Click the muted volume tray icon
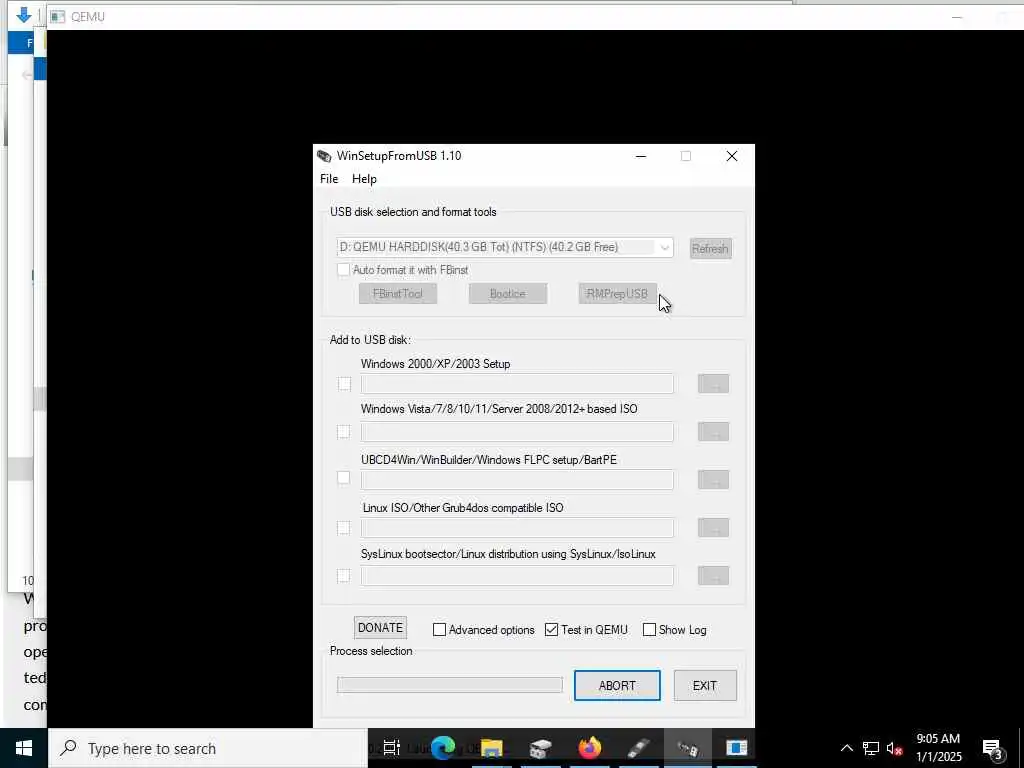Image resolution: width=1024 pixels, height=768 pixels. pos(895,748)
